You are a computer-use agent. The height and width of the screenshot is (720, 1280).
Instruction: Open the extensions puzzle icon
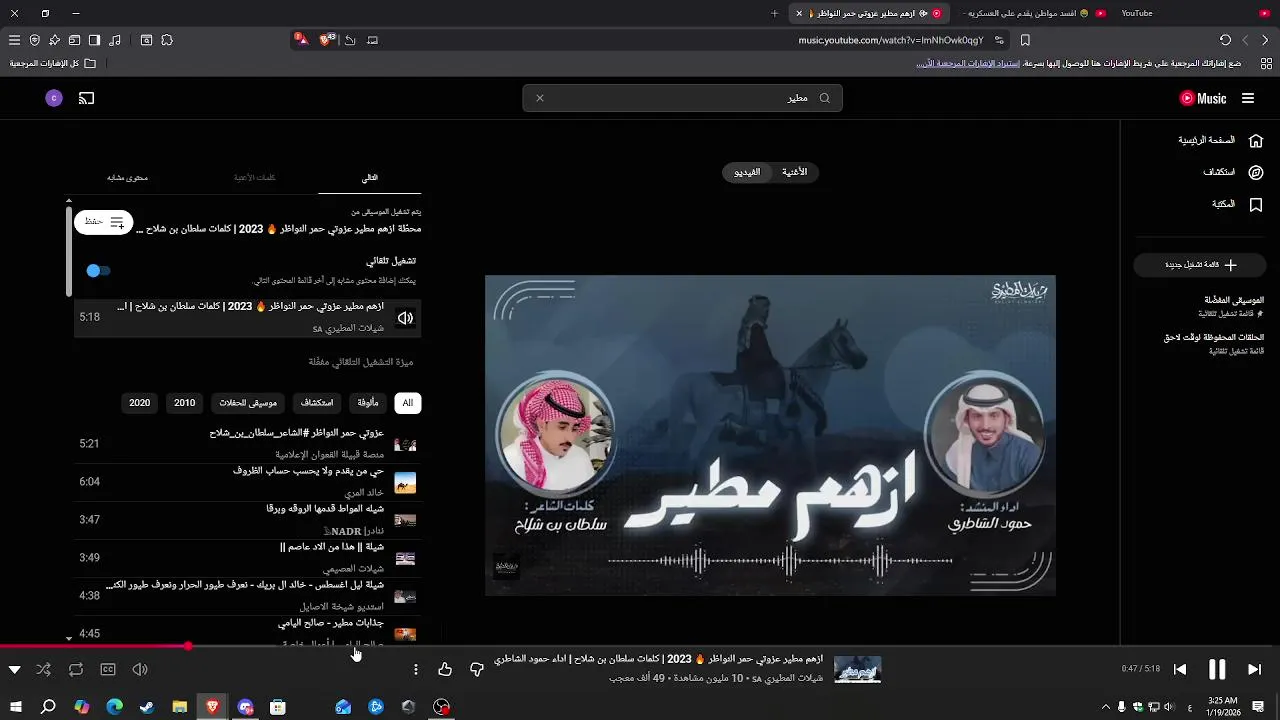tap(167, 40)
